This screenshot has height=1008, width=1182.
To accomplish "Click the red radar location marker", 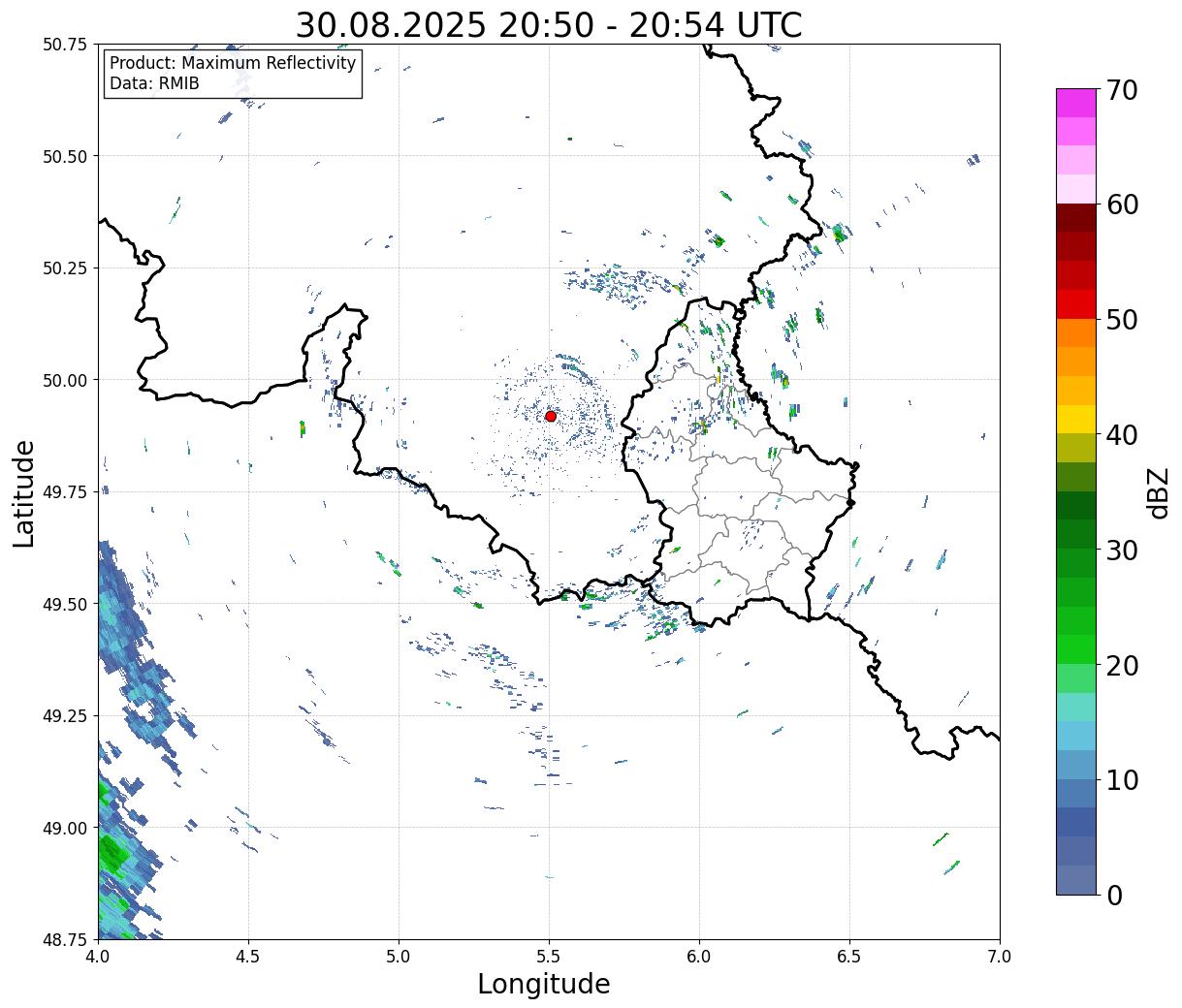I will [x=551, y=416].
